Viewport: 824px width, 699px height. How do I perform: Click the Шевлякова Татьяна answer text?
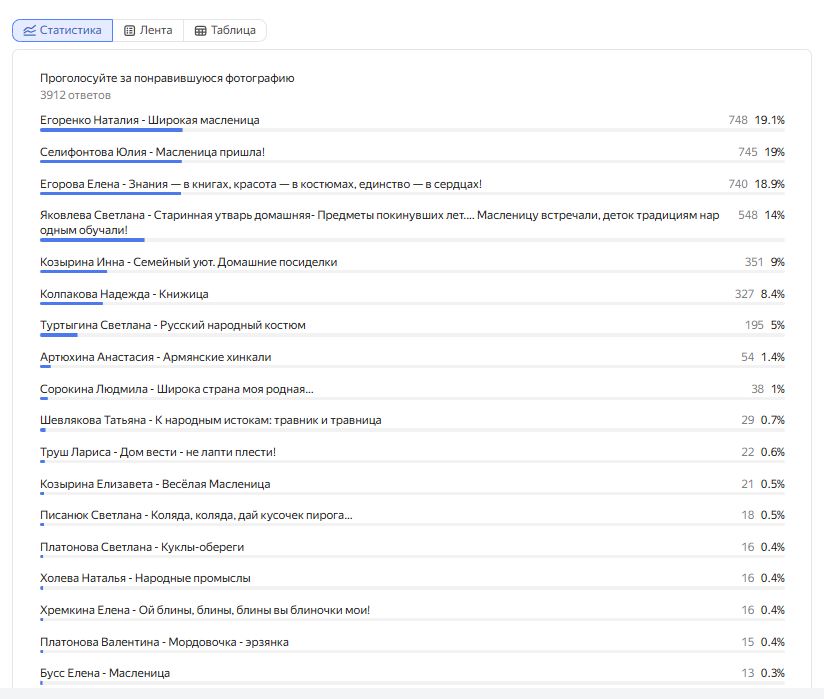pos(210,420)
